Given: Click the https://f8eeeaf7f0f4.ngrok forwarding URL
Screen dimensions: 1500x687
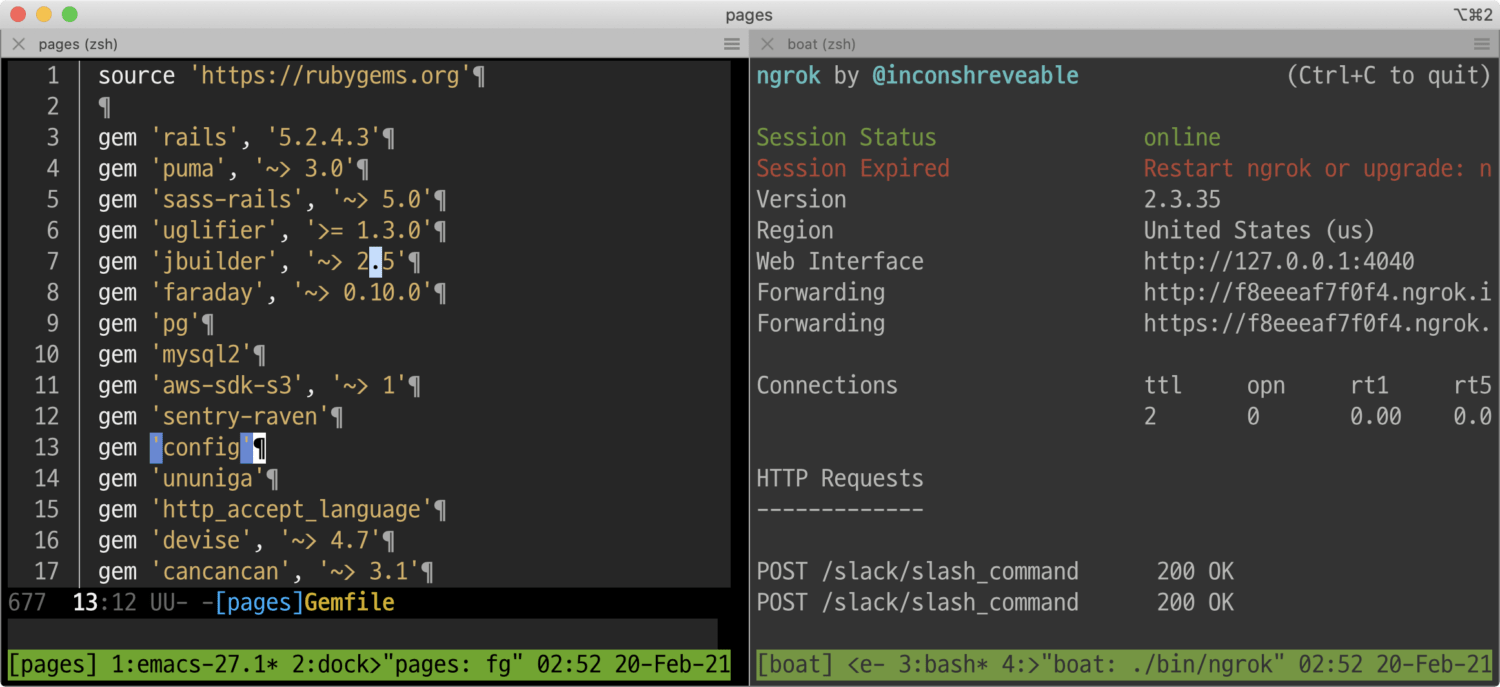Looking at the screenshot, I should [x=1318, y=324].
